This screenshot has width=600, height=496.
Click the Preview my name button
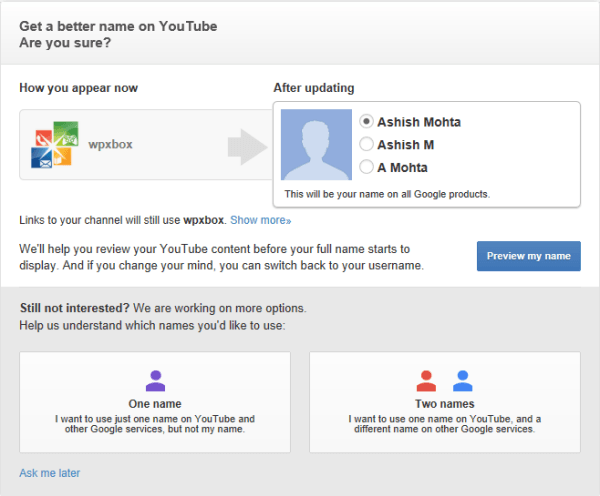pyautogui.click(x=528, y=256)
